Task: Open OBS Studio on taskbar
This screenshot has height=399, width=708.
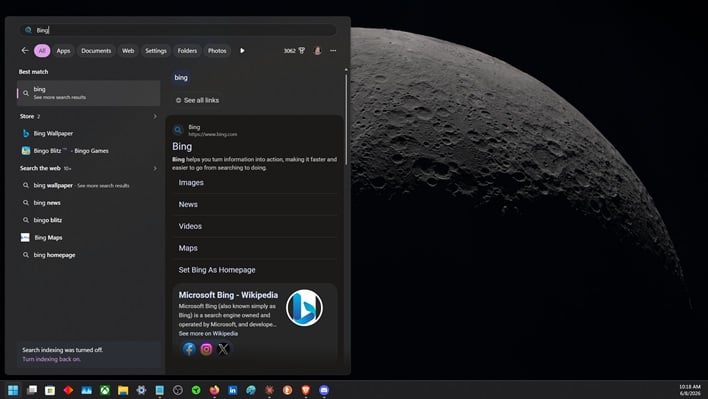Action: click(178, 390)
